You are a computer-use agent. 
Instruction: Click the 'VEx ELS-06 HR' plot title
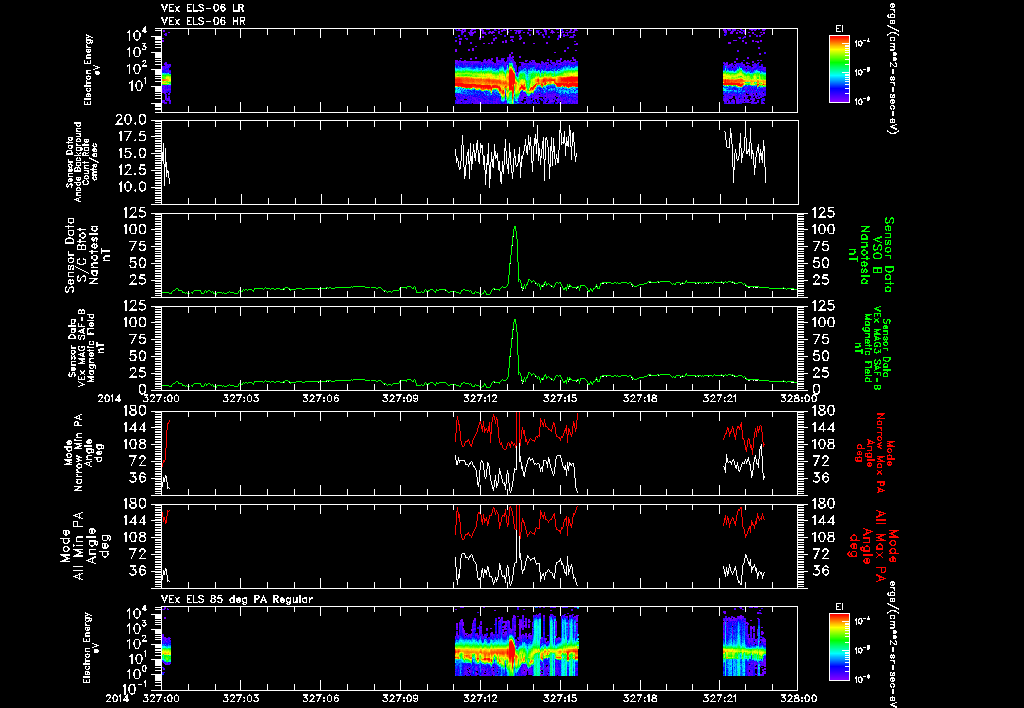[202, 22]
